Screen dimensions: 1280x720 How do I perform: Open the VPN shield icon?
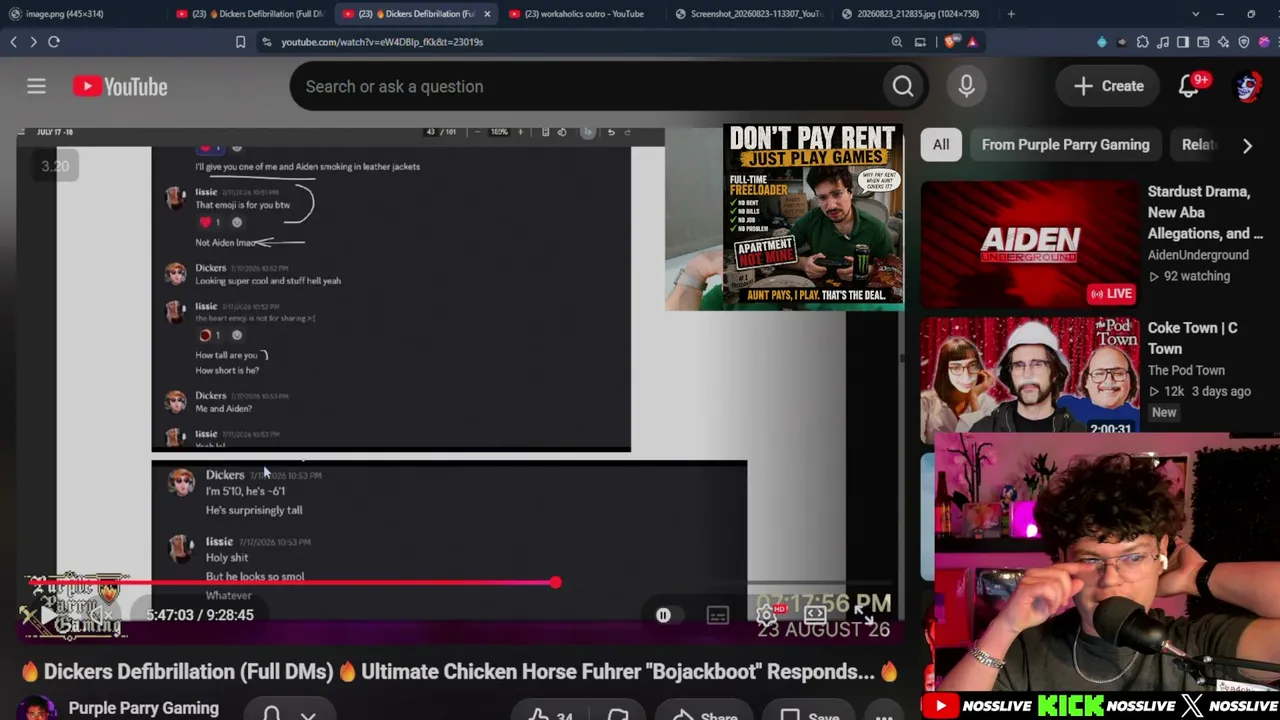(1244, 42)
